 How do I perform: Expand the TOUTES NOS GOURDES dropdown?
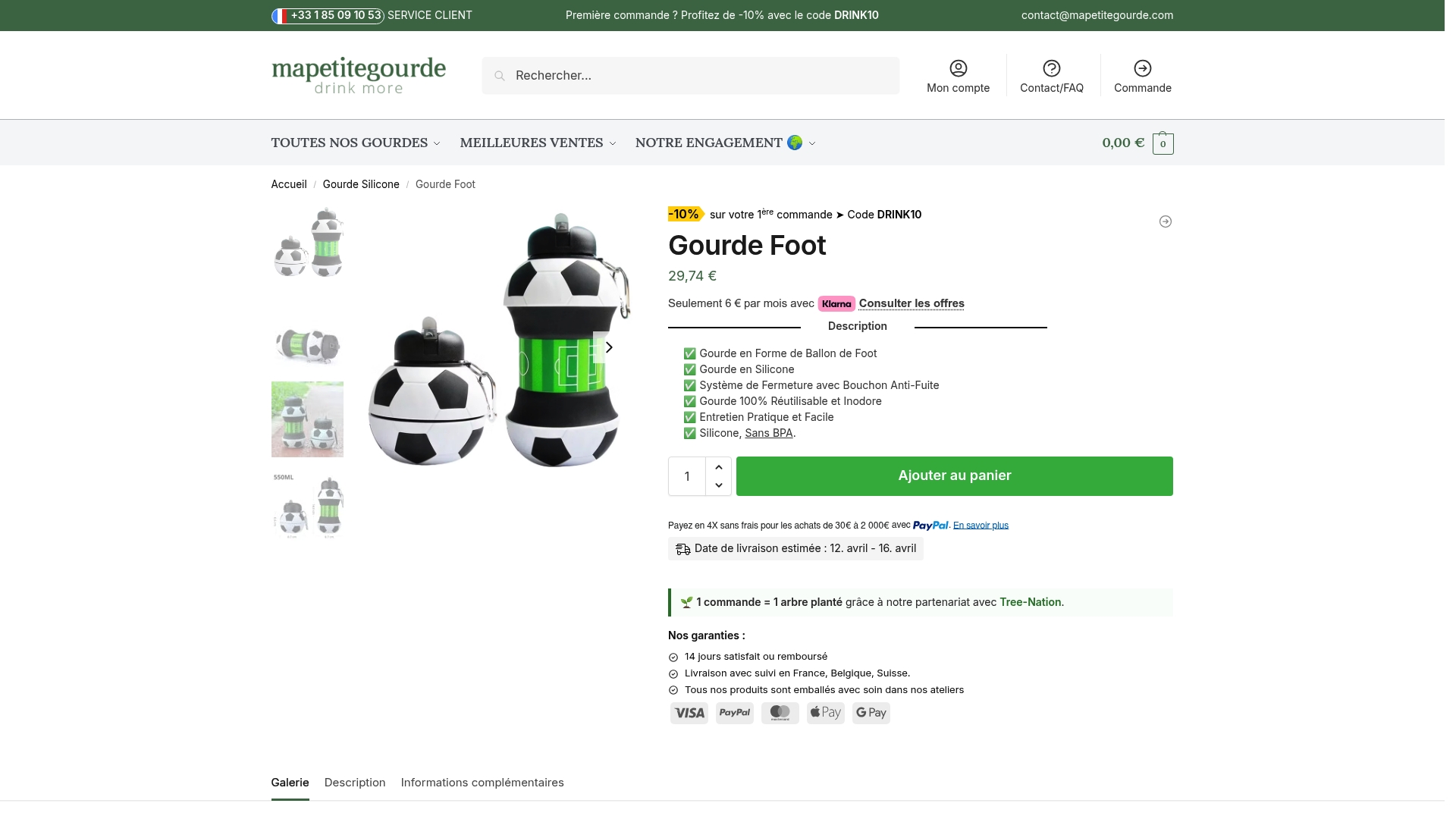[x=354, y=143]
